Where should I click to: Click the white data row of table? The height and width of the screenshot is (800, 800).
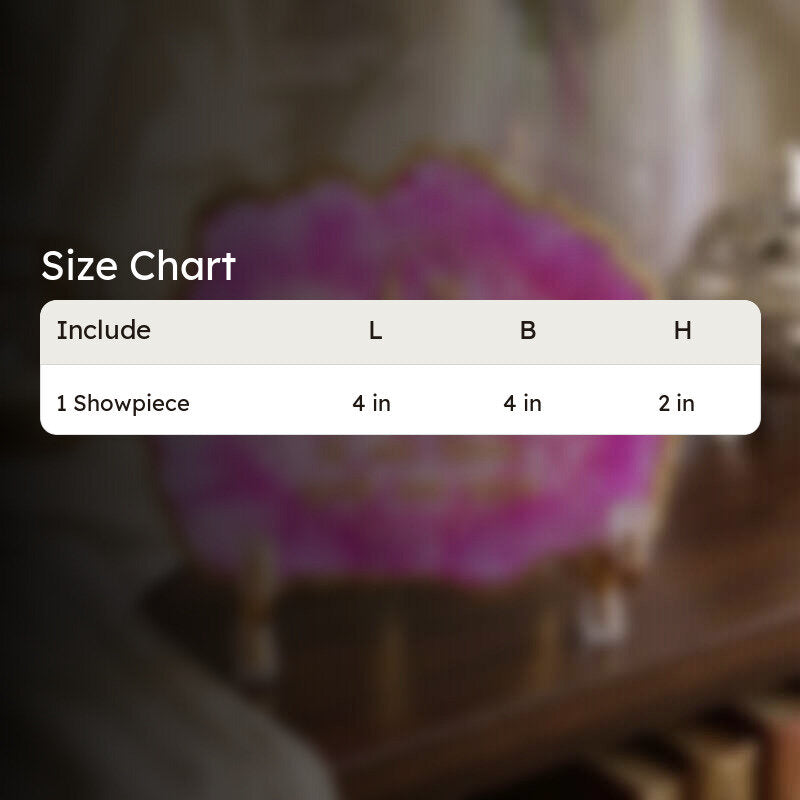(x=401, y=400)
